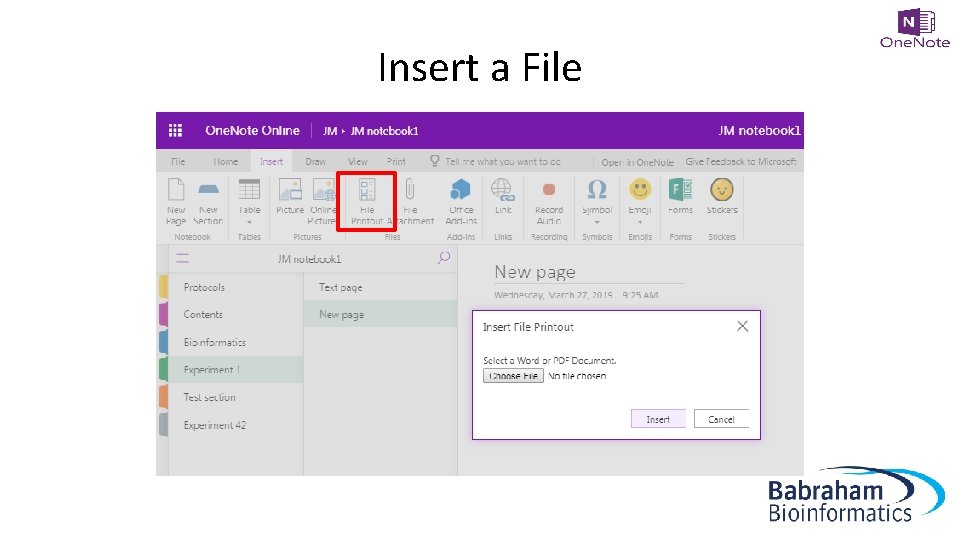Click the search magnifier icon
Screen dimensions: 960x540
click(x=444, y=258)
